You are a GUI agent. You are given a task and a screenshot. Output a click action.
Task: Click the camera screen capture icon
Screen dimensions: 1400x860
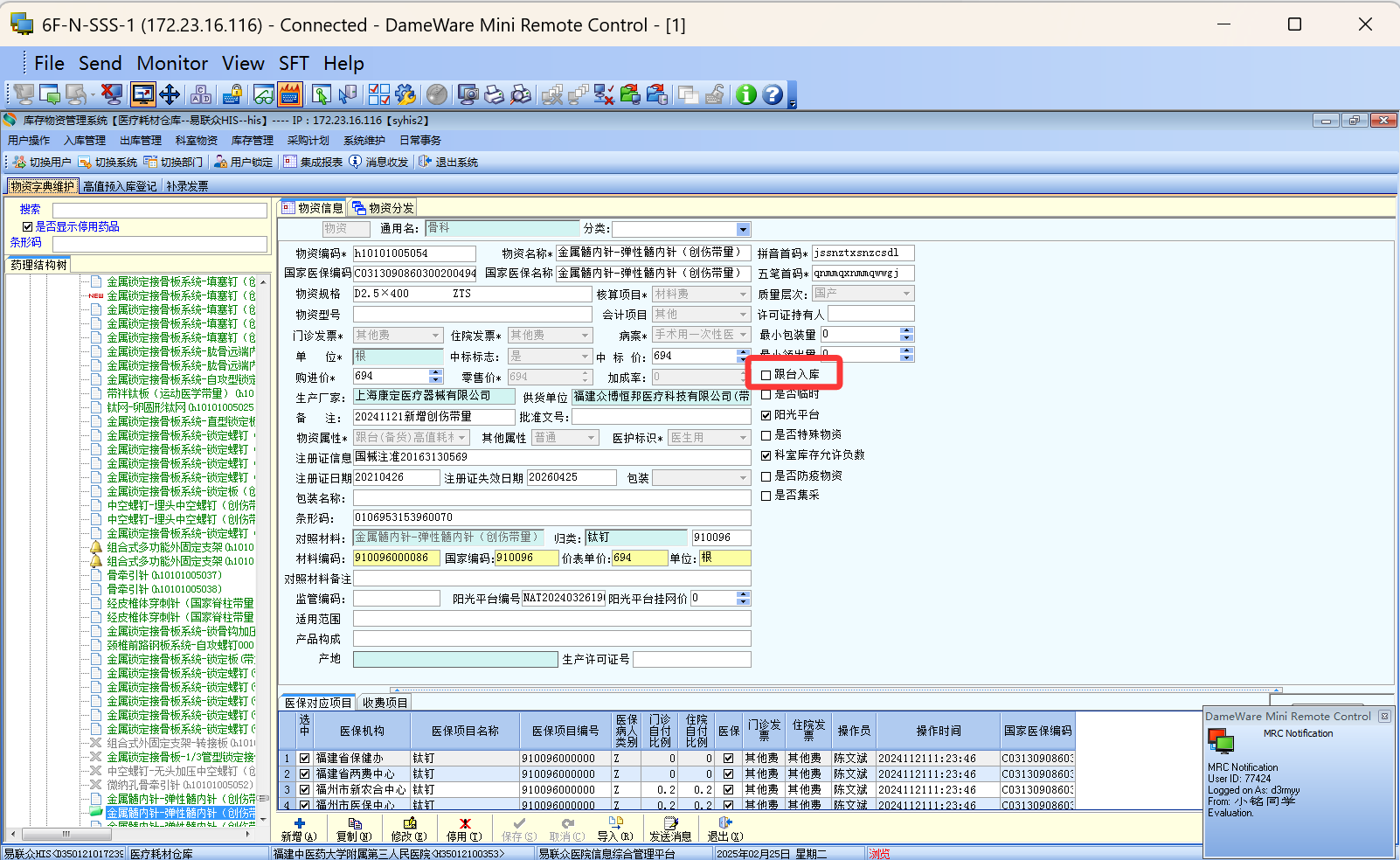coord(468,94)
